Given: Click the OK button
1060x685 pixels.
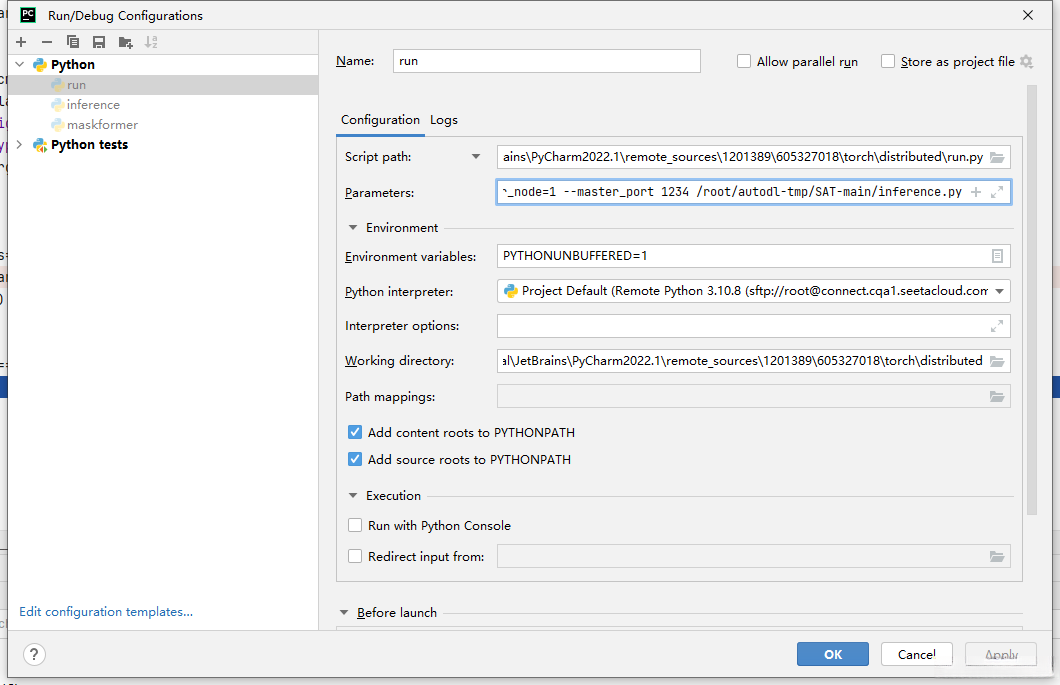Looking at the screenshot, I should (x=832, y=654).
